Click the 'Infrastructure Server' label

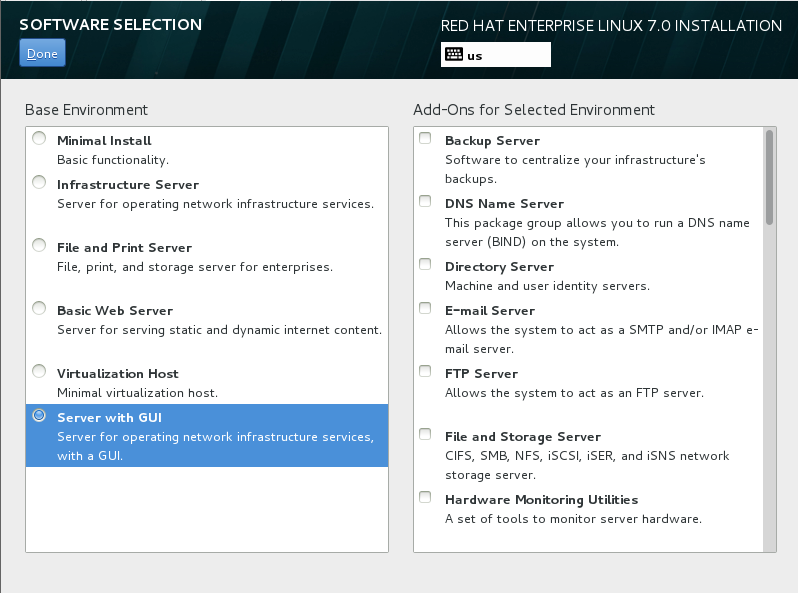(x=128, y=184)
